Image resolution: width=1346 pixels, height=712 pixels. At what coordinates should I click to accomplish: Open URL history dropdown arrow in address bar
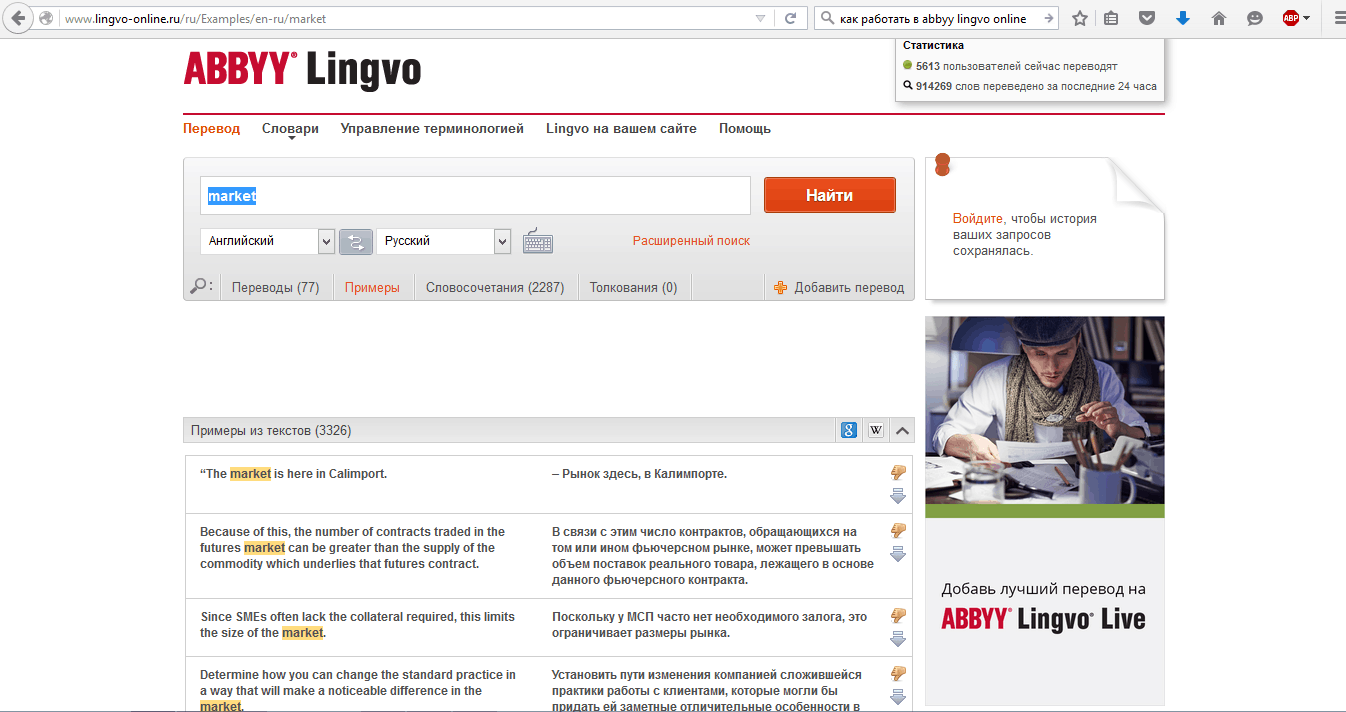coord(761,18)
